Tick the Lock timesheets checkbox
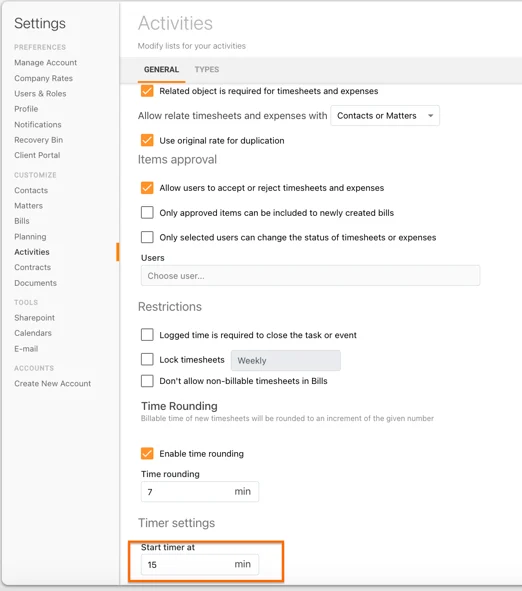 tap(147, 359)
